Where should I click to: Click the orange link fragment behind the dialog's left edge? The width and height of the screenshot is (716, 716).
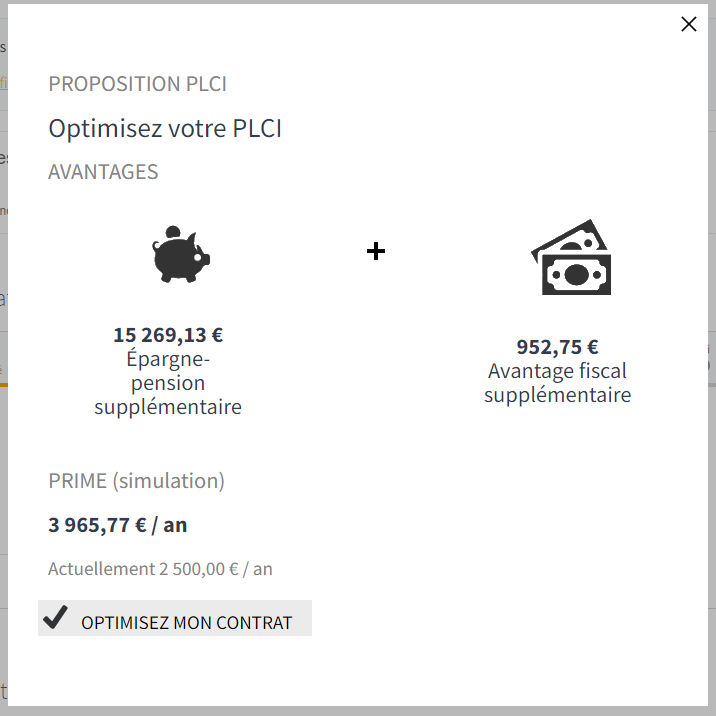click(3, 84)
